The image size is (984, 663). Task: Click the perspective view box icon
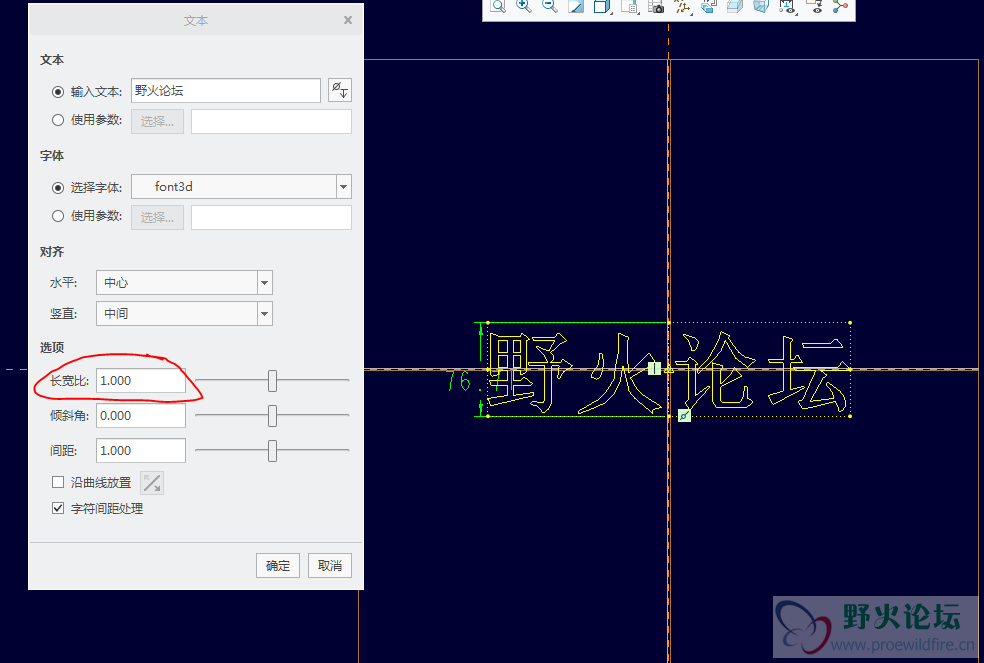tap(761, 6)
